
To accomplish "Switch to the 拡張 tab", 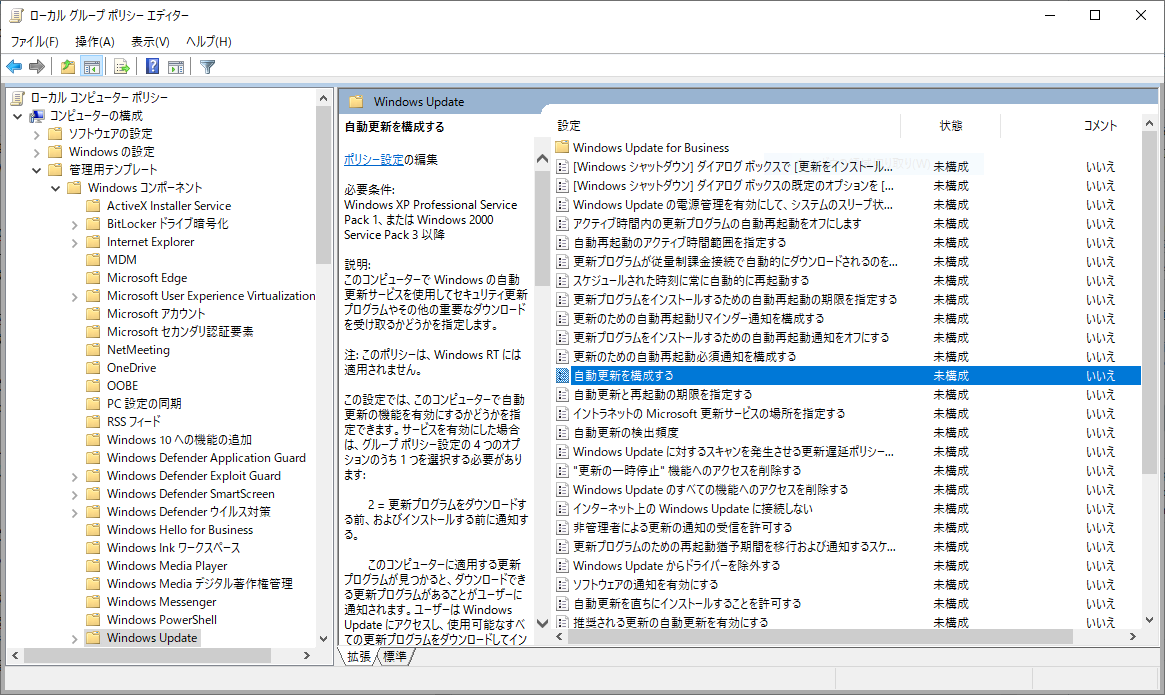I will pos(359,656).
